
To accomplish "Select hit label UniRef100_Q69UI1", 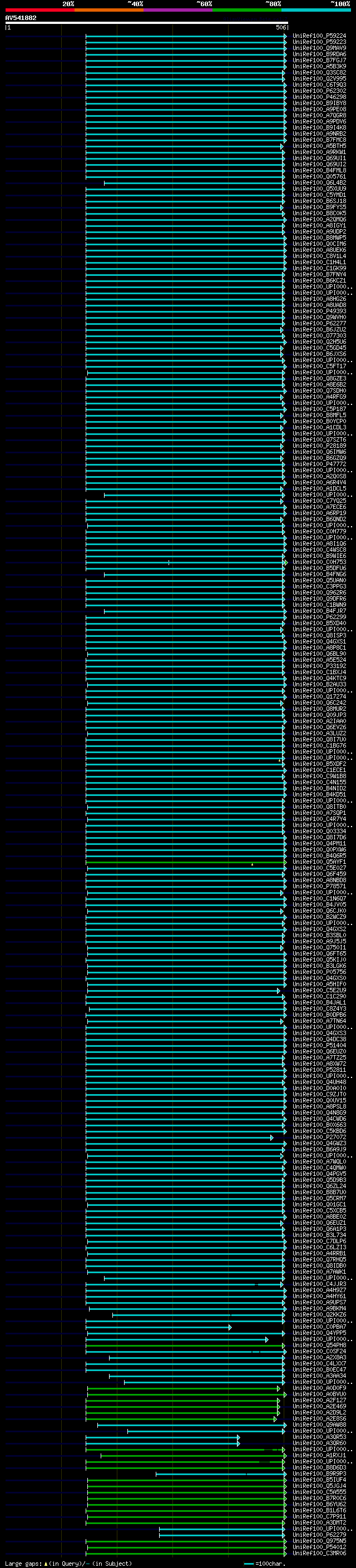I will click(319, 159).
